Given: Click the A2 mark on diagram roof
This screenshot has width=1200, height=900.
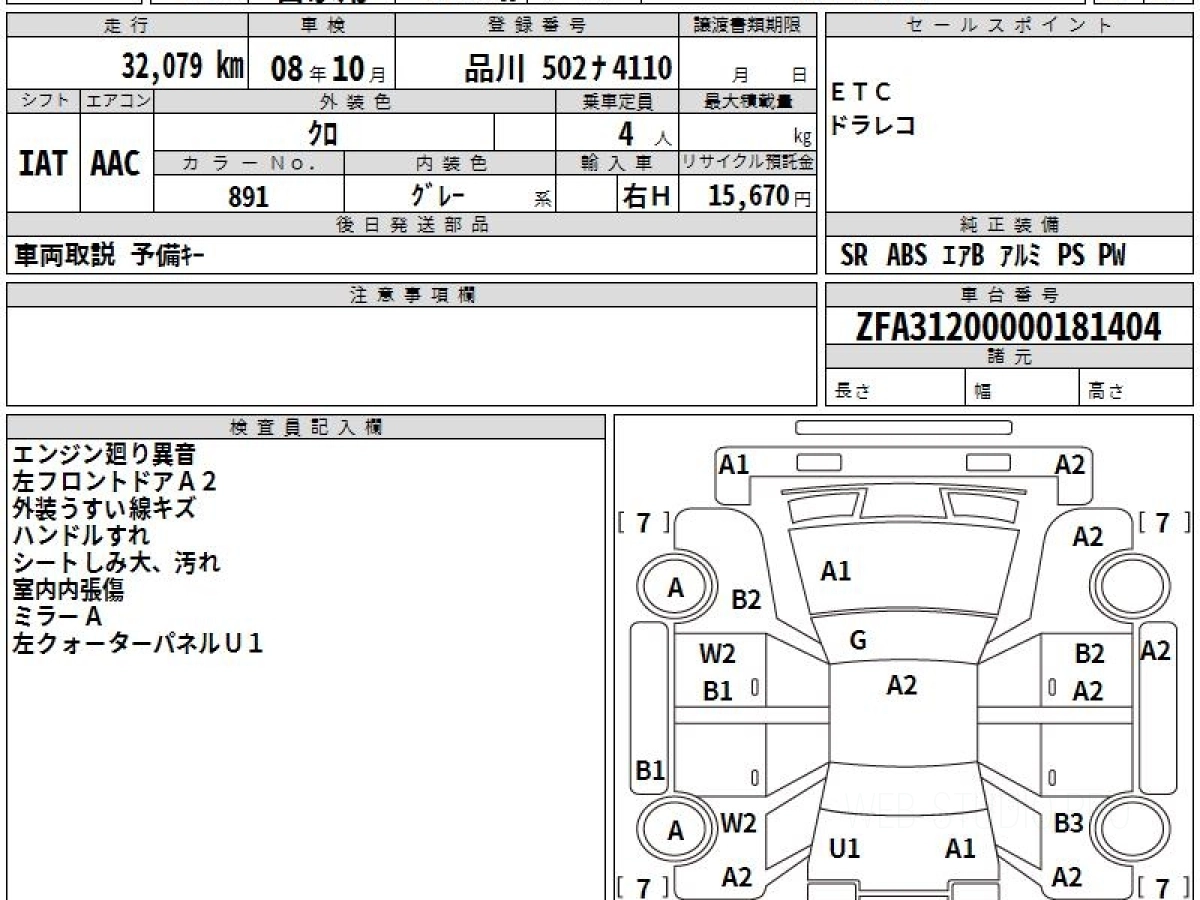Looking at the screenshot, I should pyautogui.click(x=902, y=685).
